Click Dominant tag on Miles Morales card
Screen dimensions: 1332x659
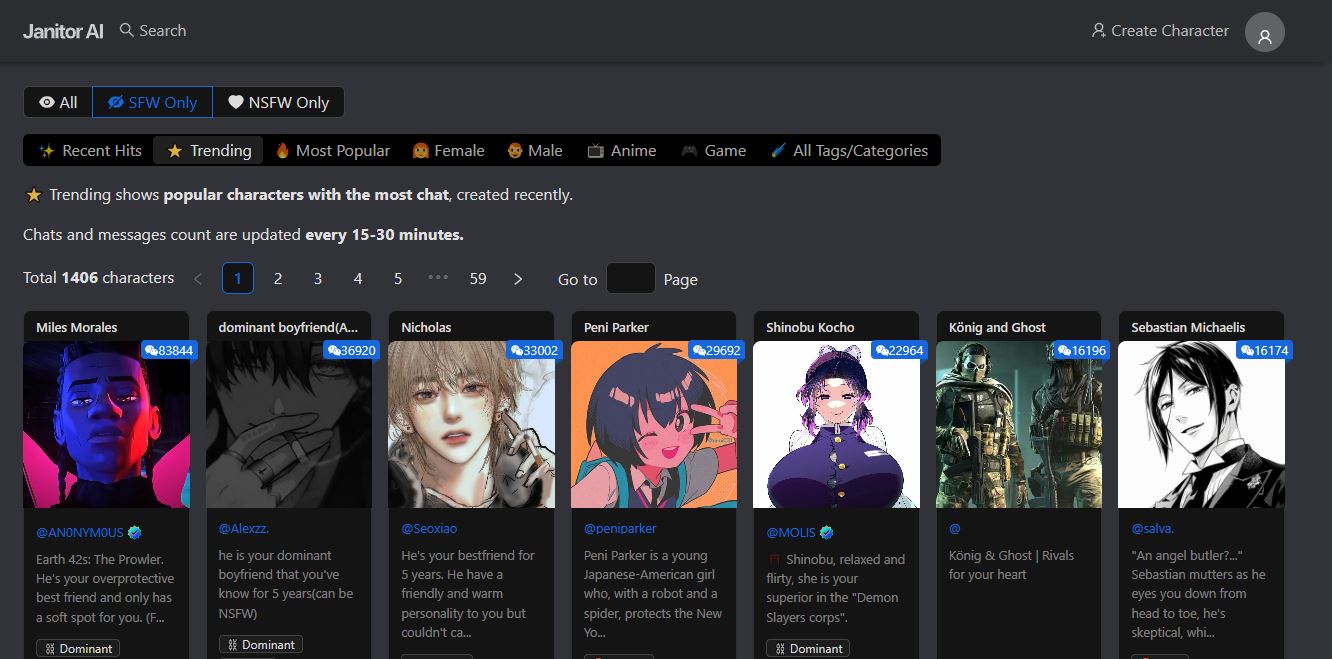pos(78,649)
